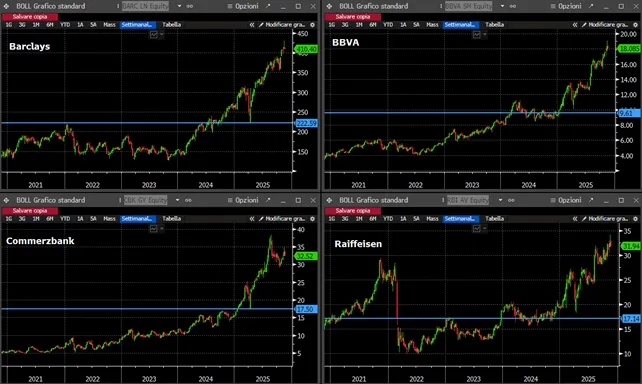The width and height of the screenshot is (642, 384).
Task: Pop out the Barclays chart with arrow icon
Action: click(x=268, y=6)
